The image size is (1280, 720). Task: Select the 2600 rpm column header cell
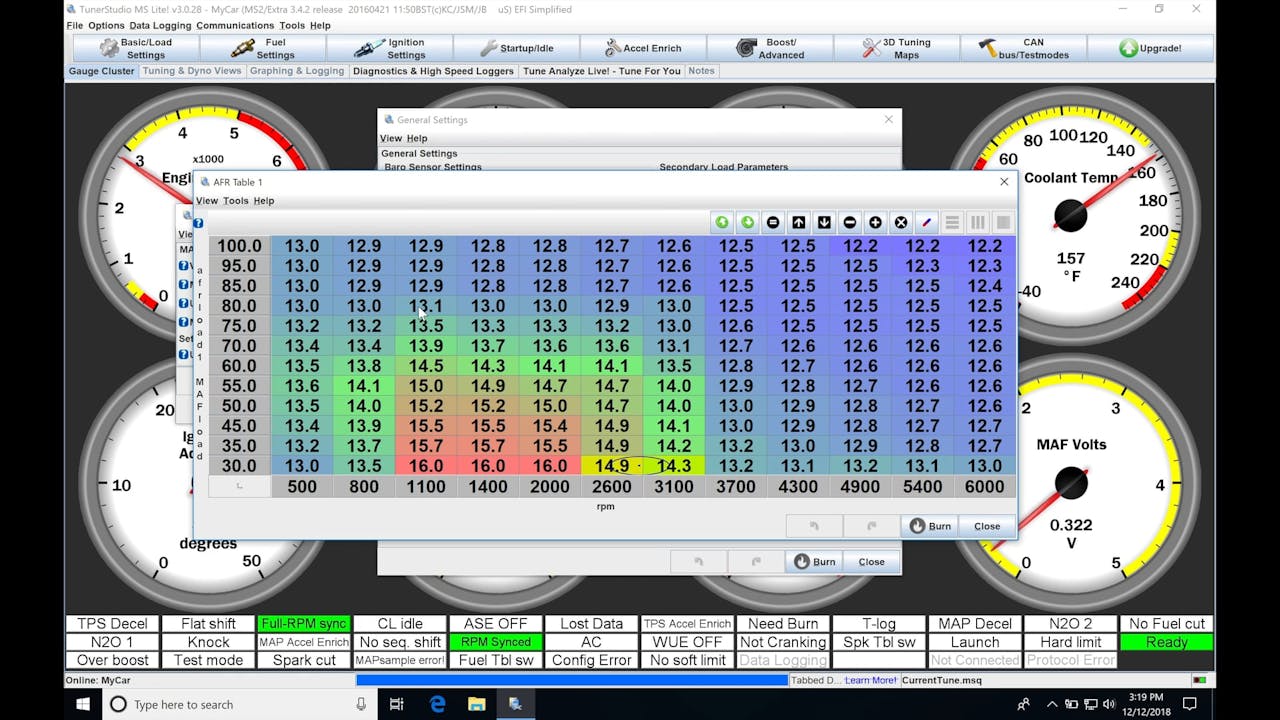(x=610, y=487)
